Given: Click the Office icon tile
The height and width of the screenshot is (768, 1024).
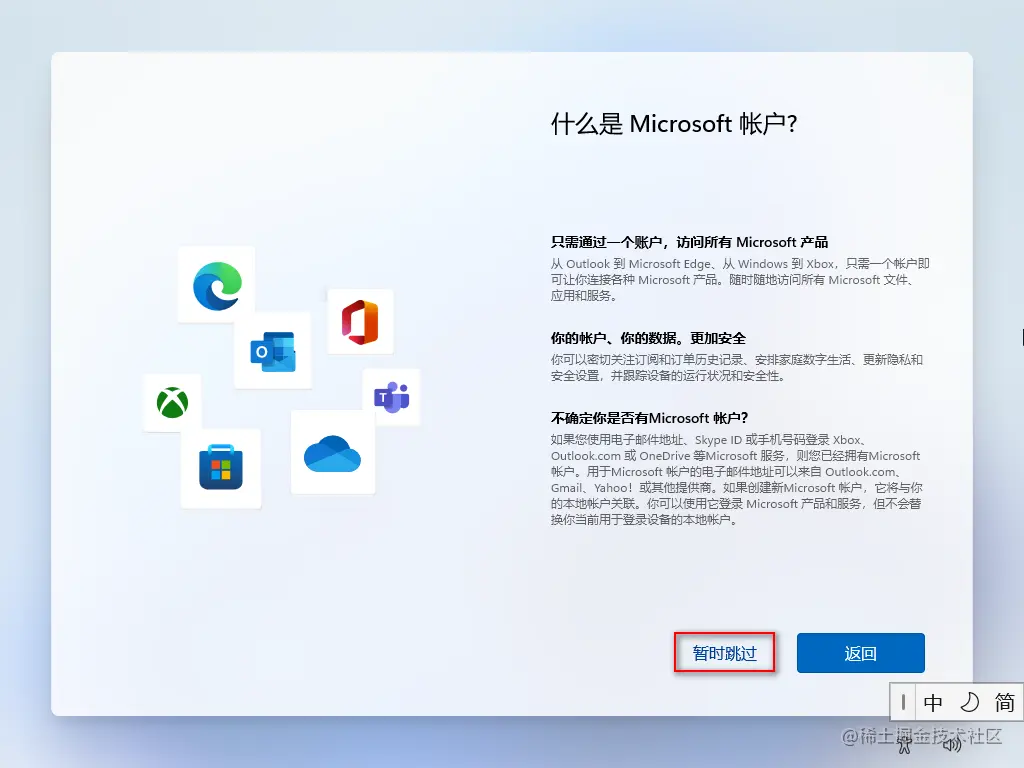Looking at the screenshot, I should (360, 321).
